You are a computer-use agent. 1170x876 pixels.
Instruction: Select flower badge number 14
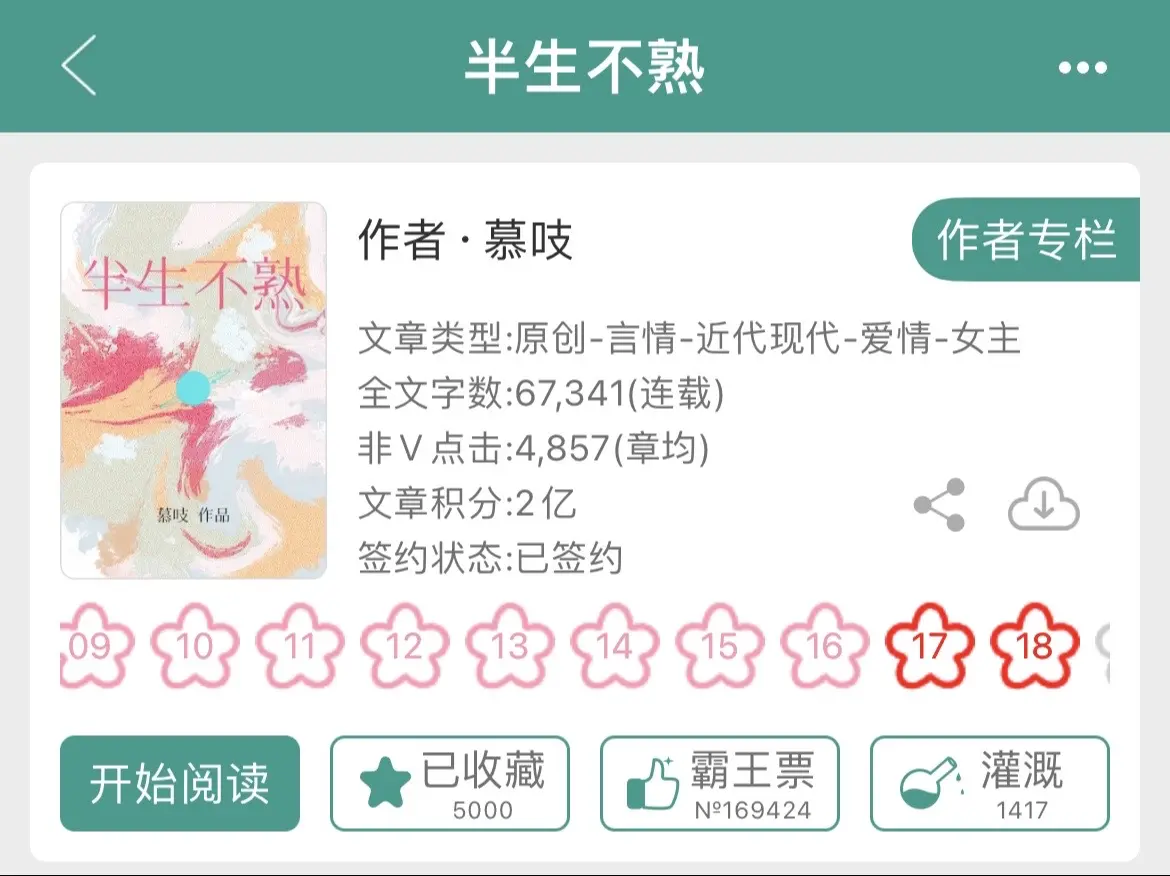coord(615,645)
